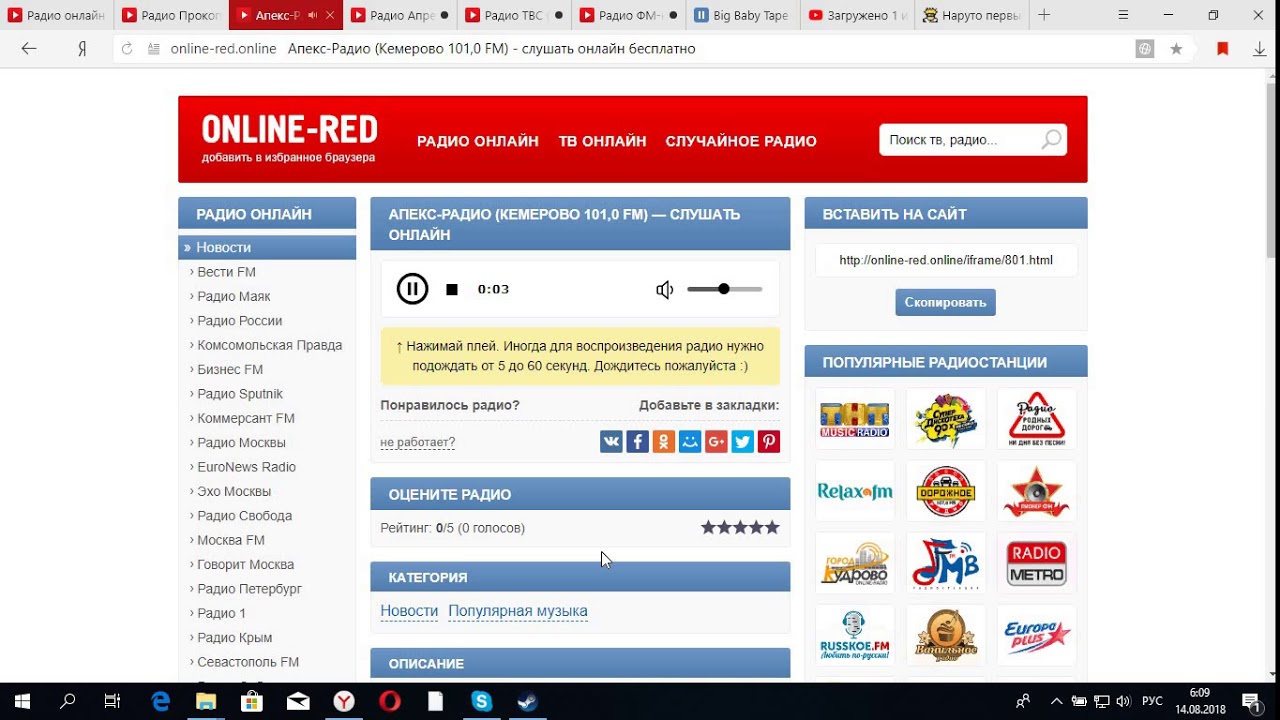Open Радио Родных Дорог station thumbnail
This screenshot has height=720, width=1280.
[x=1037, y=419]
